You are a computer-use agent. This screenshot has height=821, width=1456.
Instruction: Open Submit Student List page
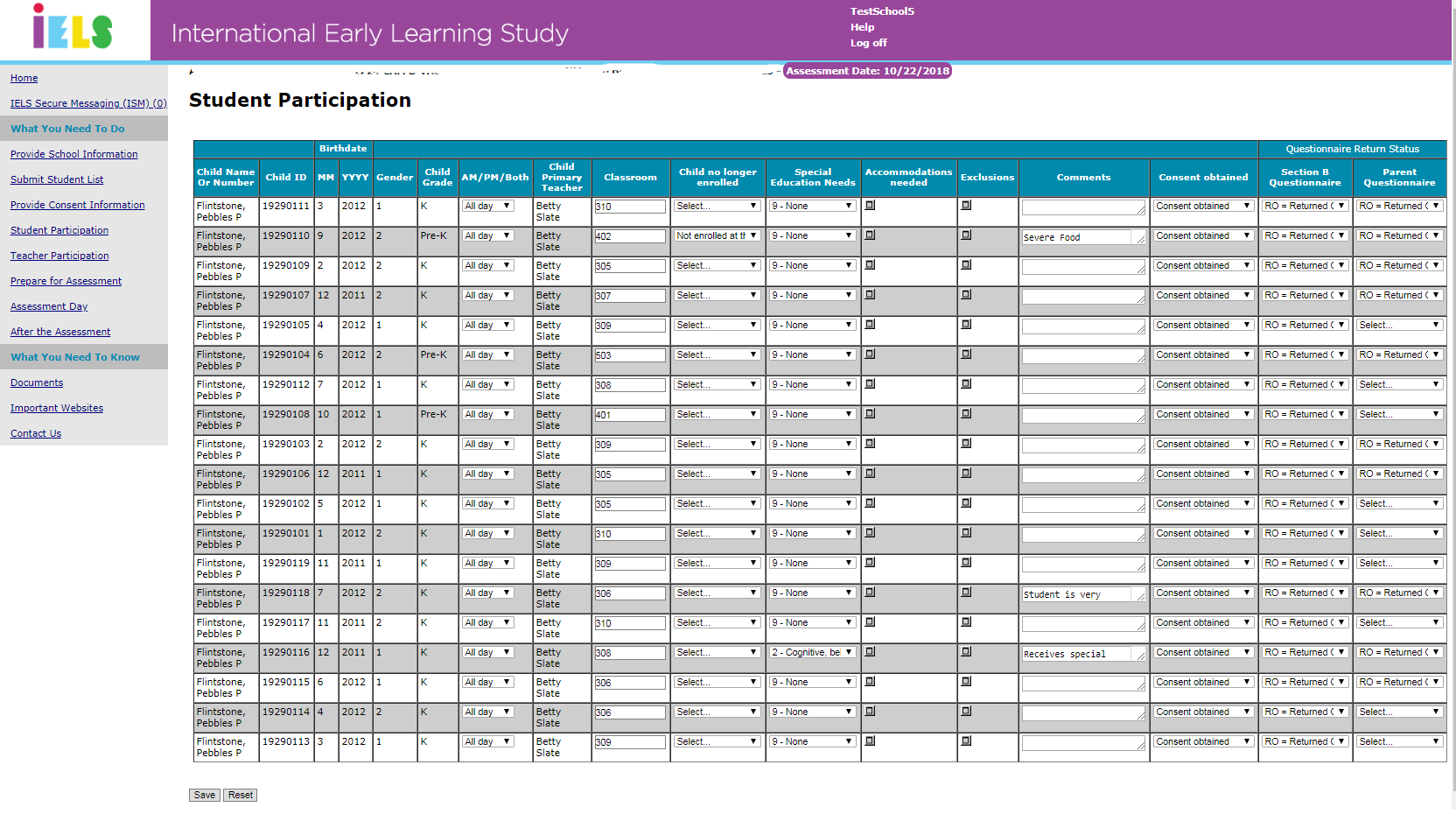[57, 179]
